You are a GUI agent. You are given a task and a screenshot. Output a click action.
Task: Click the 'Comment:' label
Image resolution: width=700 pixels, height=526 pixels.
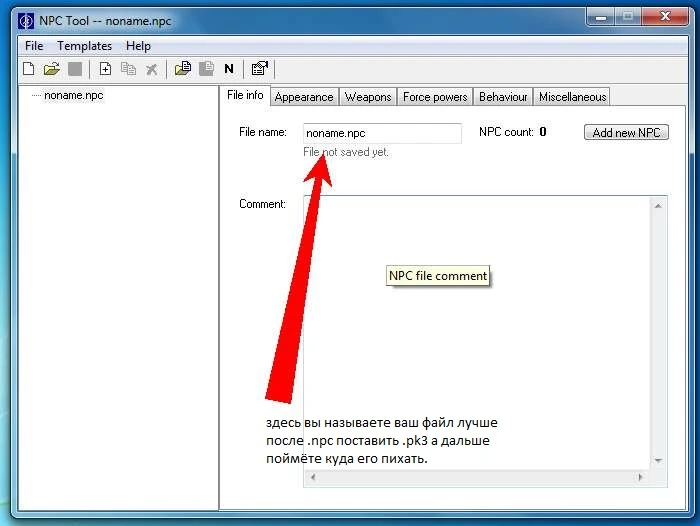click(262, 204)
